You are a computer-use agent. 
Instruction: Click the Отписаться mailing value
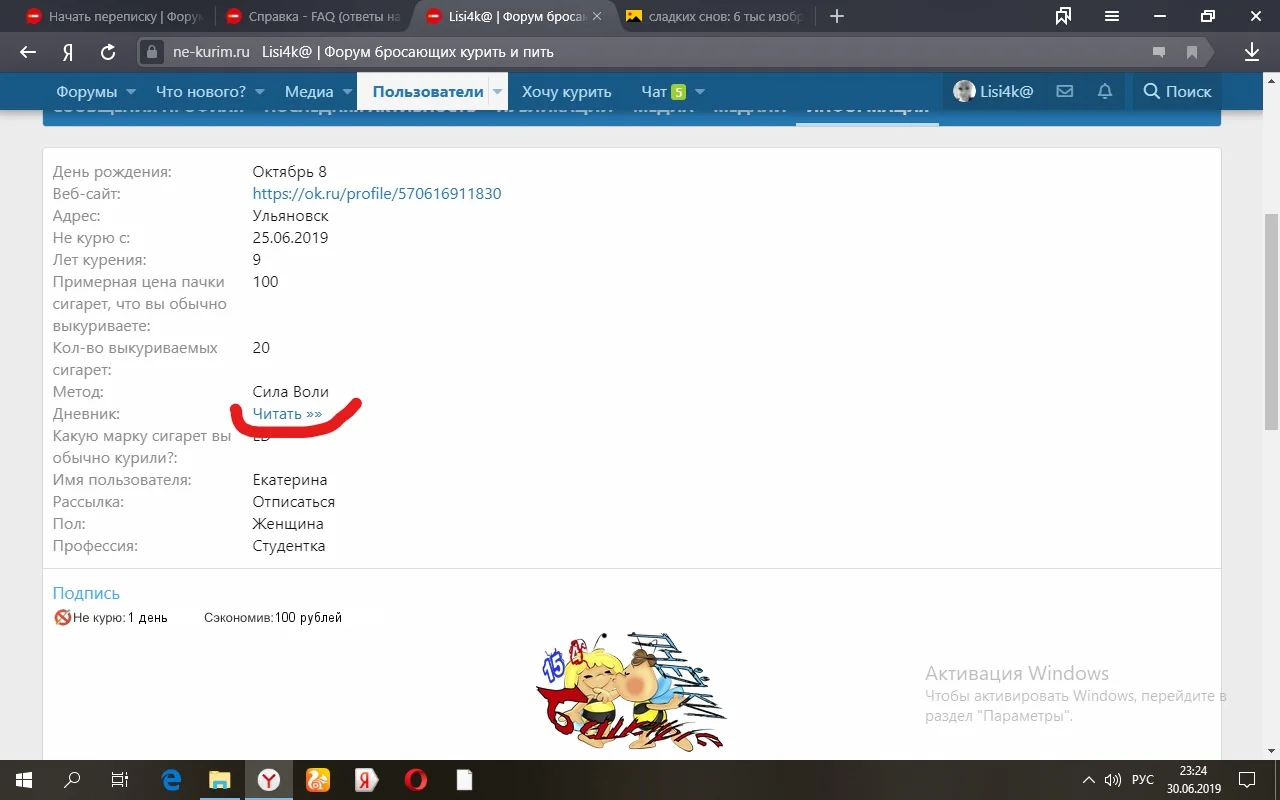click(293, 502)
